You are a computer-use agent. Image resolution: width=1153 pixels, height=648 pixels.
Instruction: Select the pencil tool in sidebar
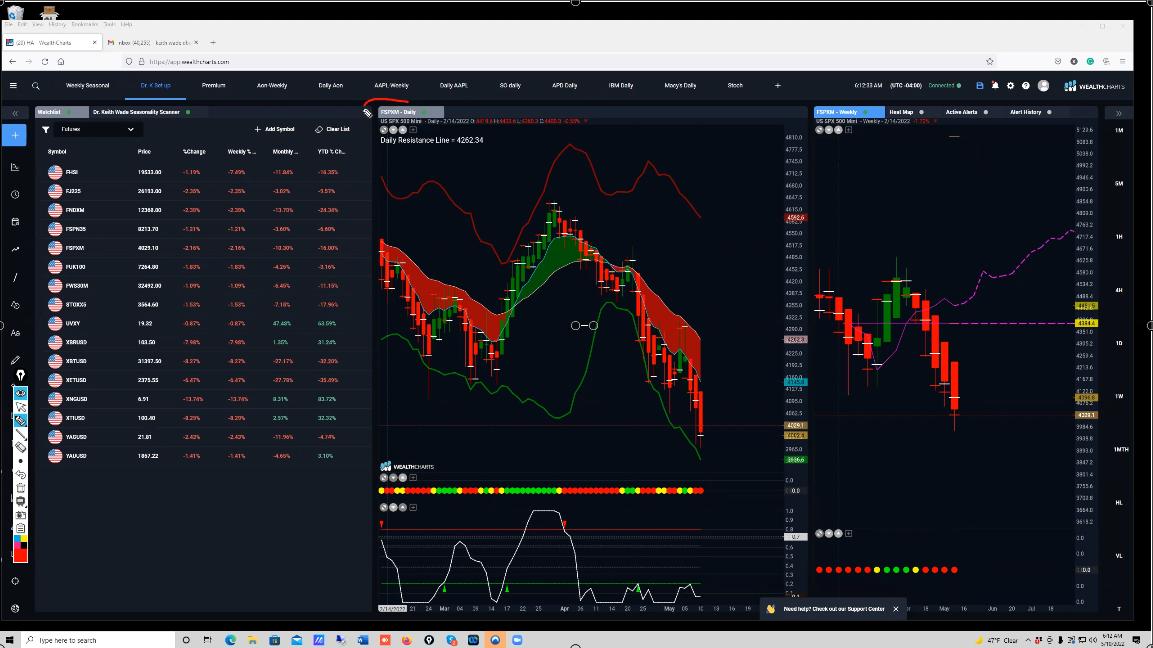[15, 360]
